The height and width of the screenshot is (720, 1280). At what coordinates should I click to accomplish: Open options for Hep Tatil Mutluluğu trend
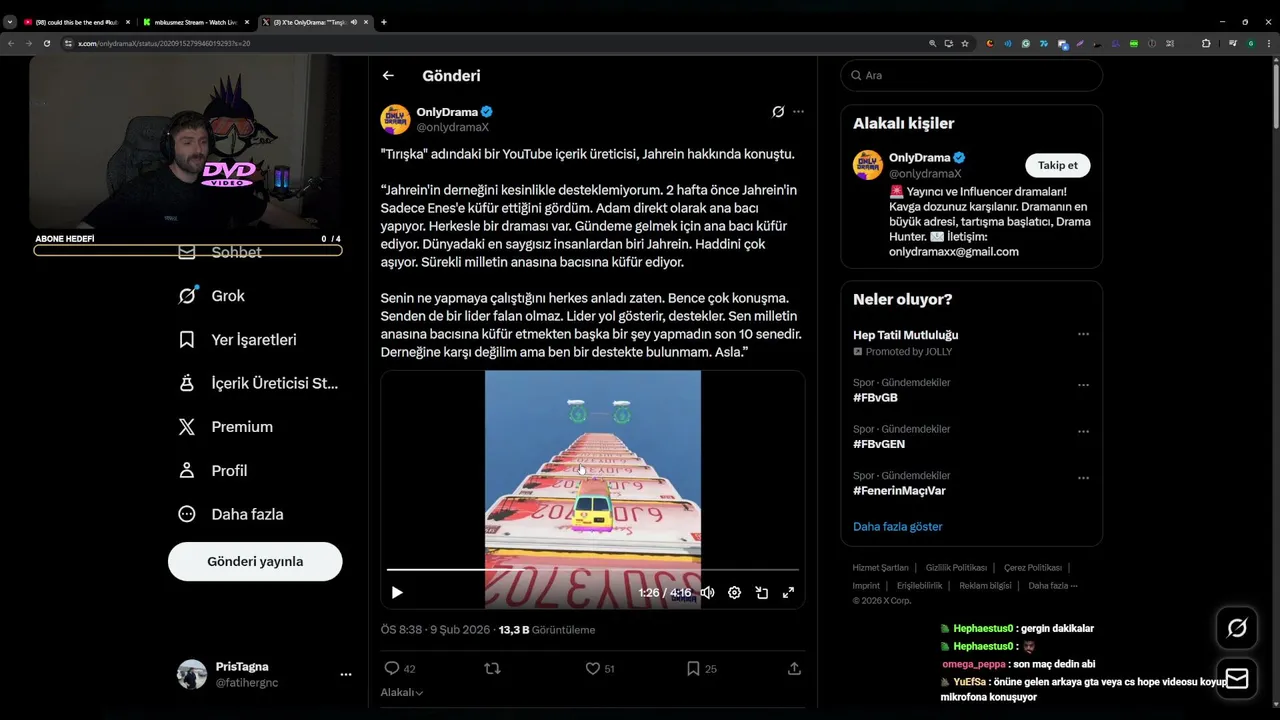point(1083,335)
